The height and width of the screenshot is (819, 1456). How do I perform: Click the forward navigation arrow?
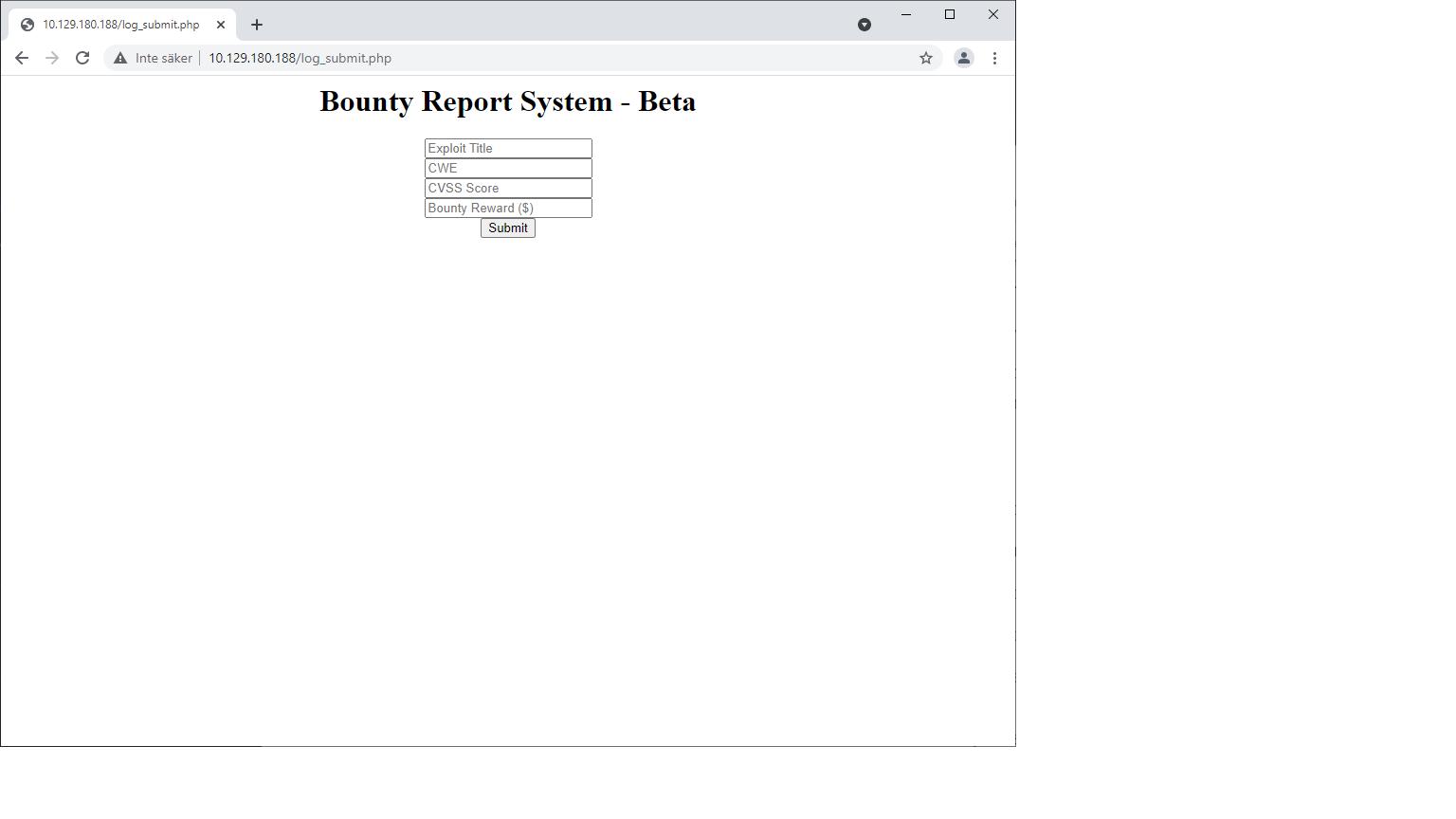(x=52, y=58)
